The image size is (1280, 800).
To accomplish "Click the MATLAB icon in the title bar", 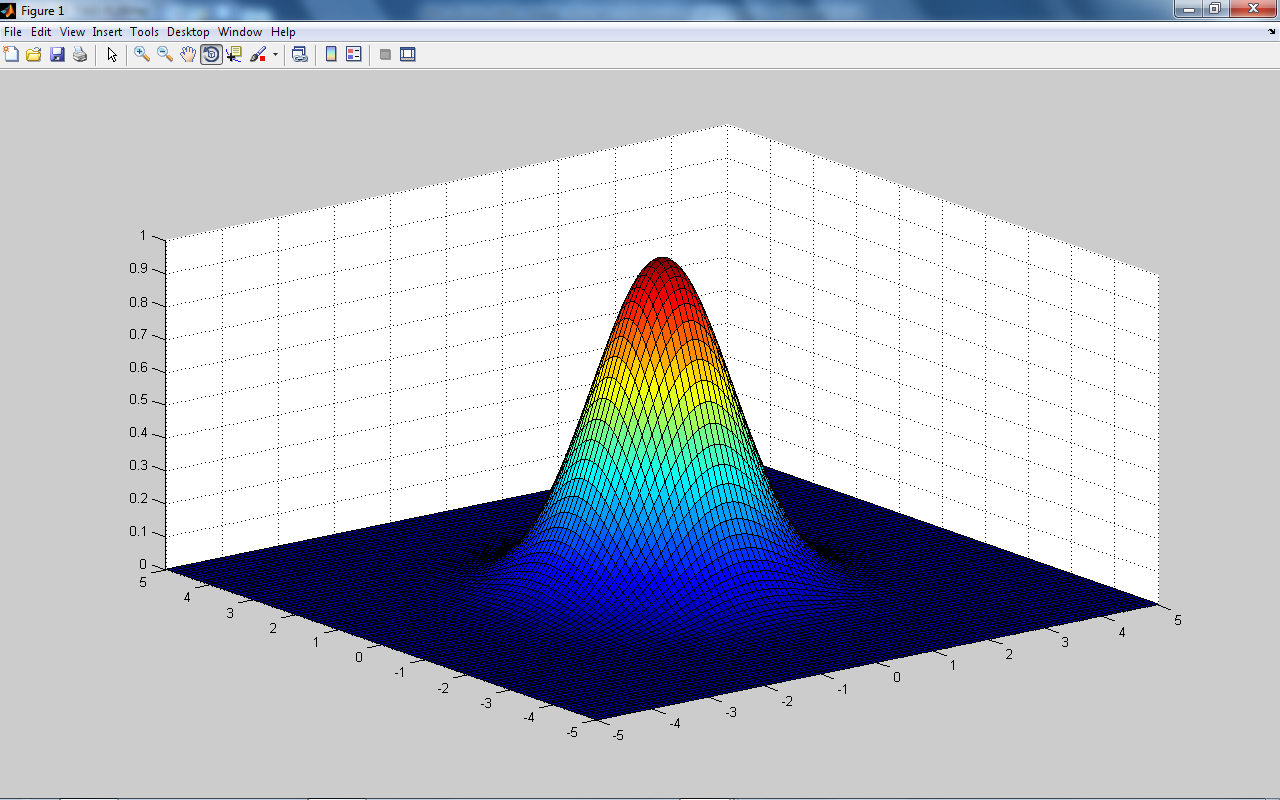I will [x=8, y=10].
